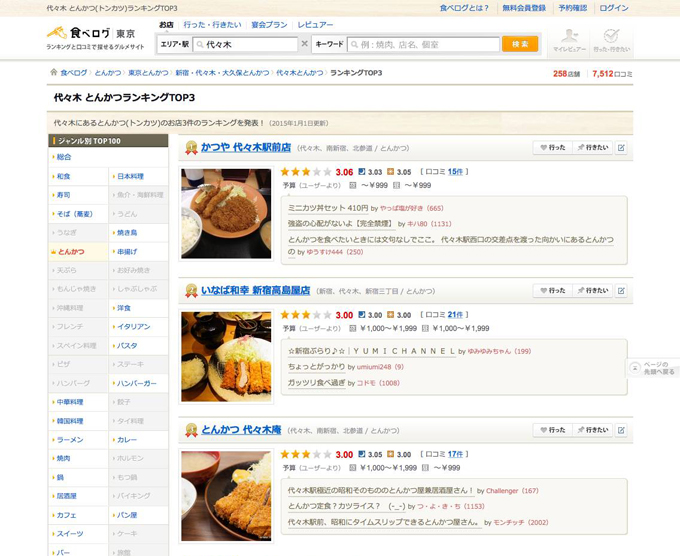Click the edit review icon for かつや 代々木駅前店
The image size is (680, 556).
[x=621, y=148]
